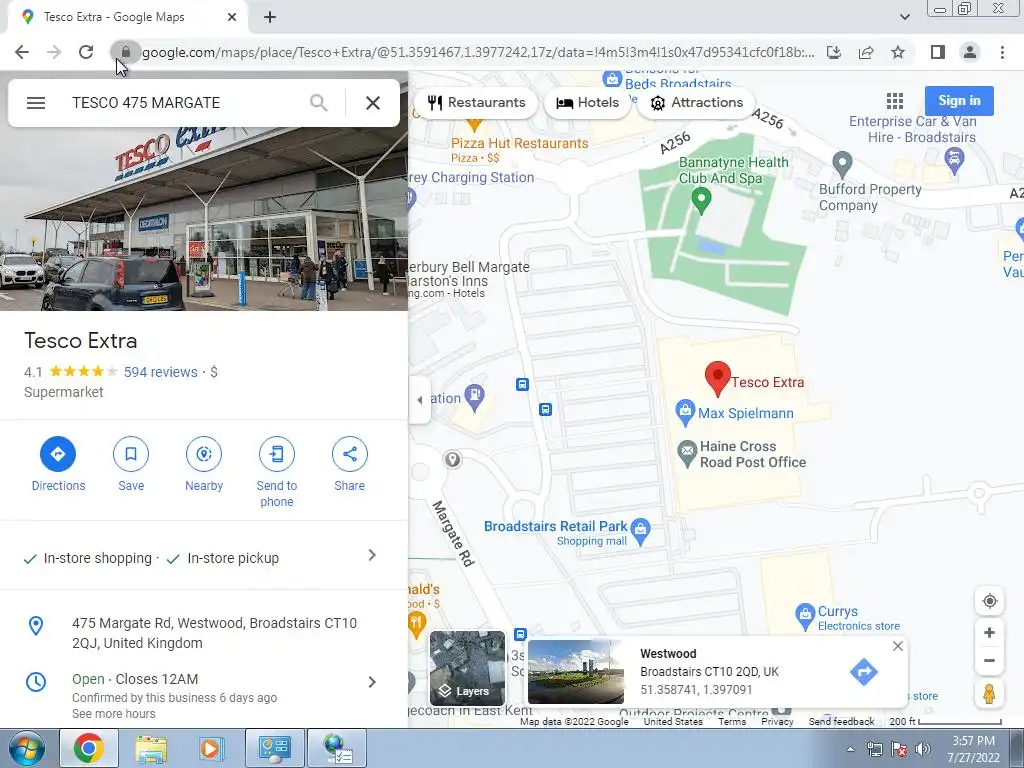Click the Bufford Property Company marker
Viewport: 1024px width, 768px height.
click(842, 164)
